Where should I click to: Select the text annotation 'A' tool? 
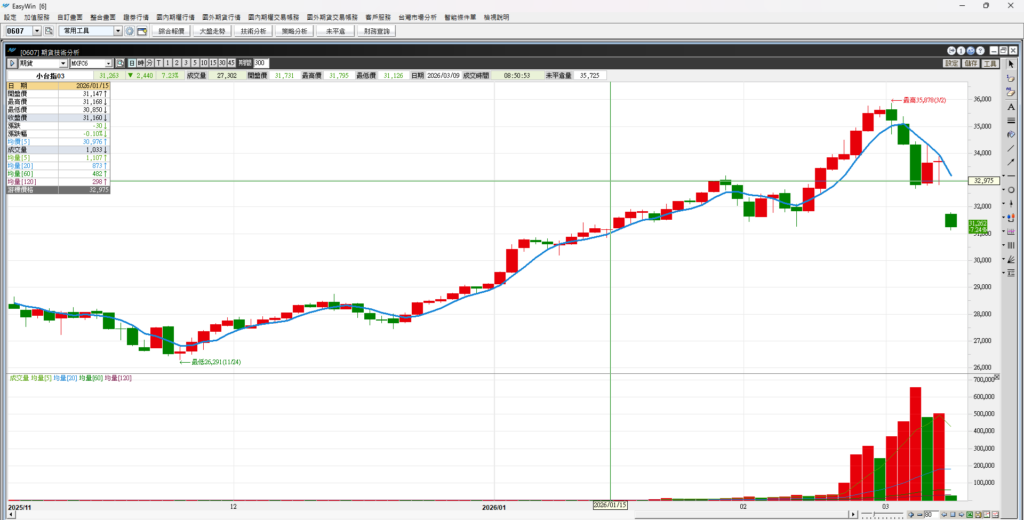coord(1011,105)
